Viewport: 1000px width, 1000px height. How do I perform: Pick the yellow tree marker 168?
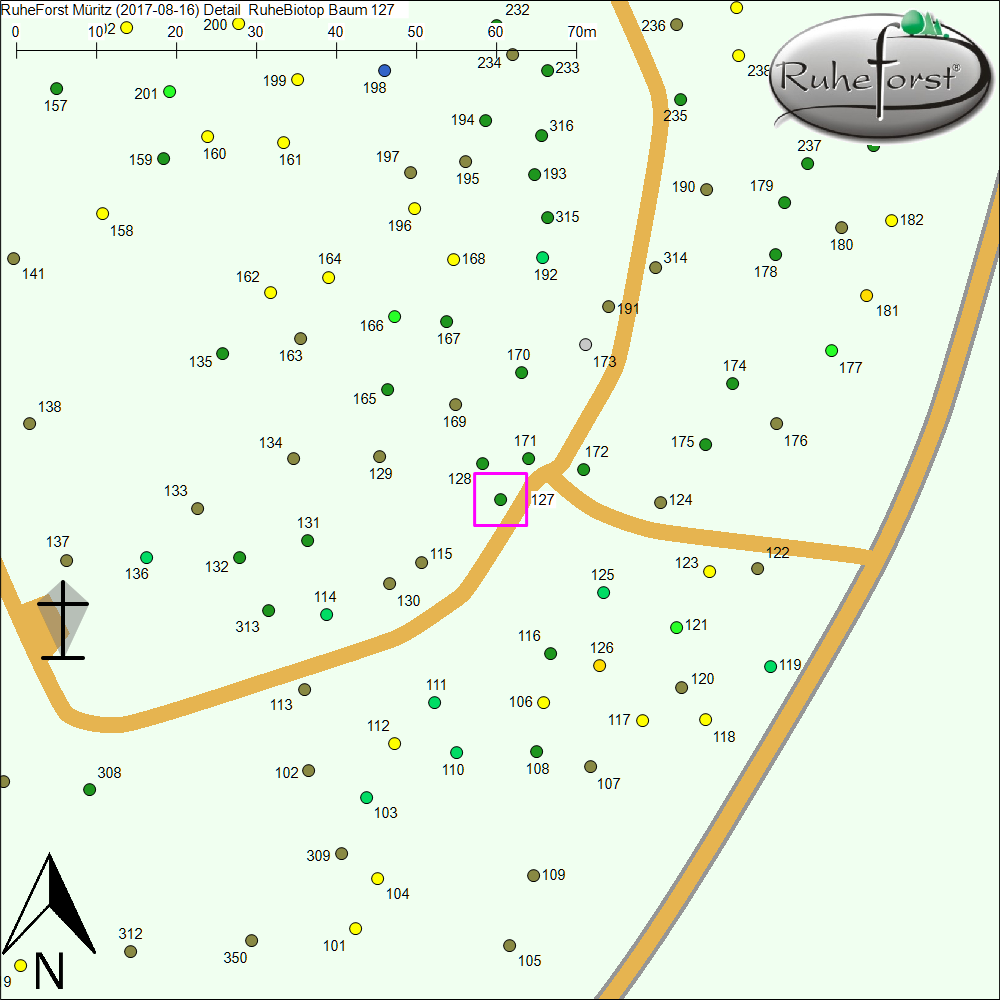pyautogui.click(x=453, y=260)
